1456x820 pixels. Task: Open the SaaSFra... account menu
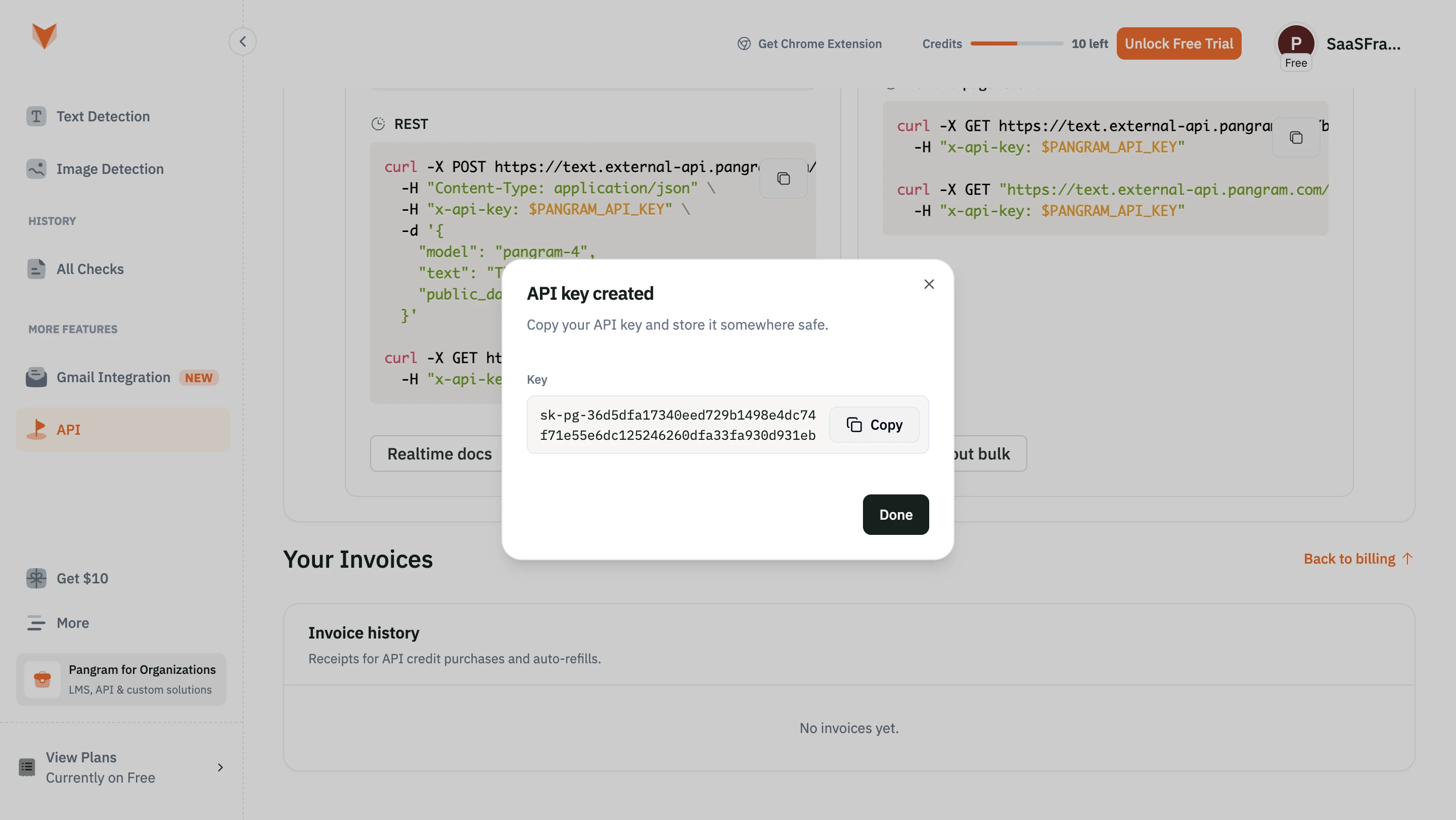[x=1363, y=43]
